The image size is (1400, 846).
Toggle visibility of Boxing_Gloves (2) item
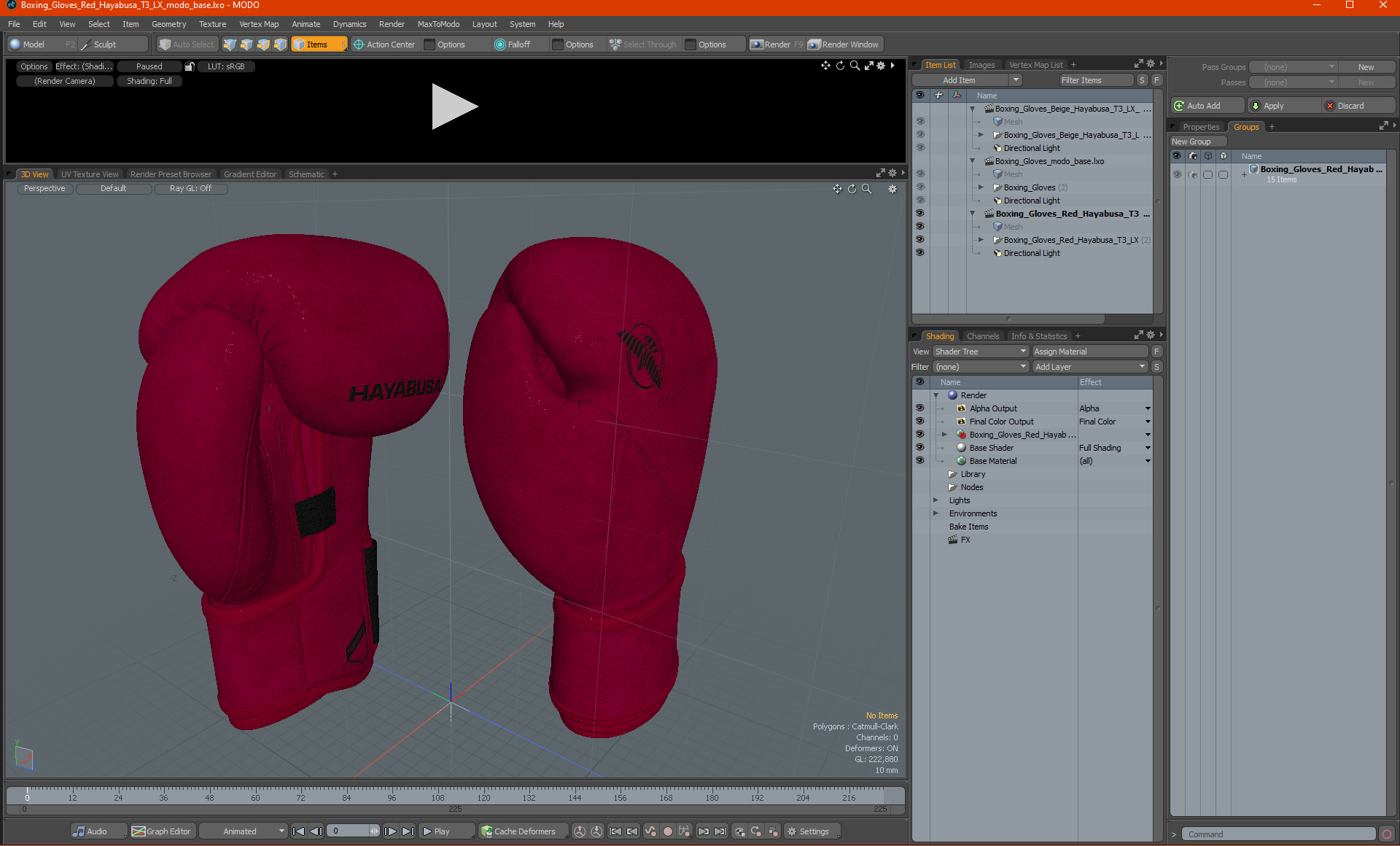[x=920, y=187]
